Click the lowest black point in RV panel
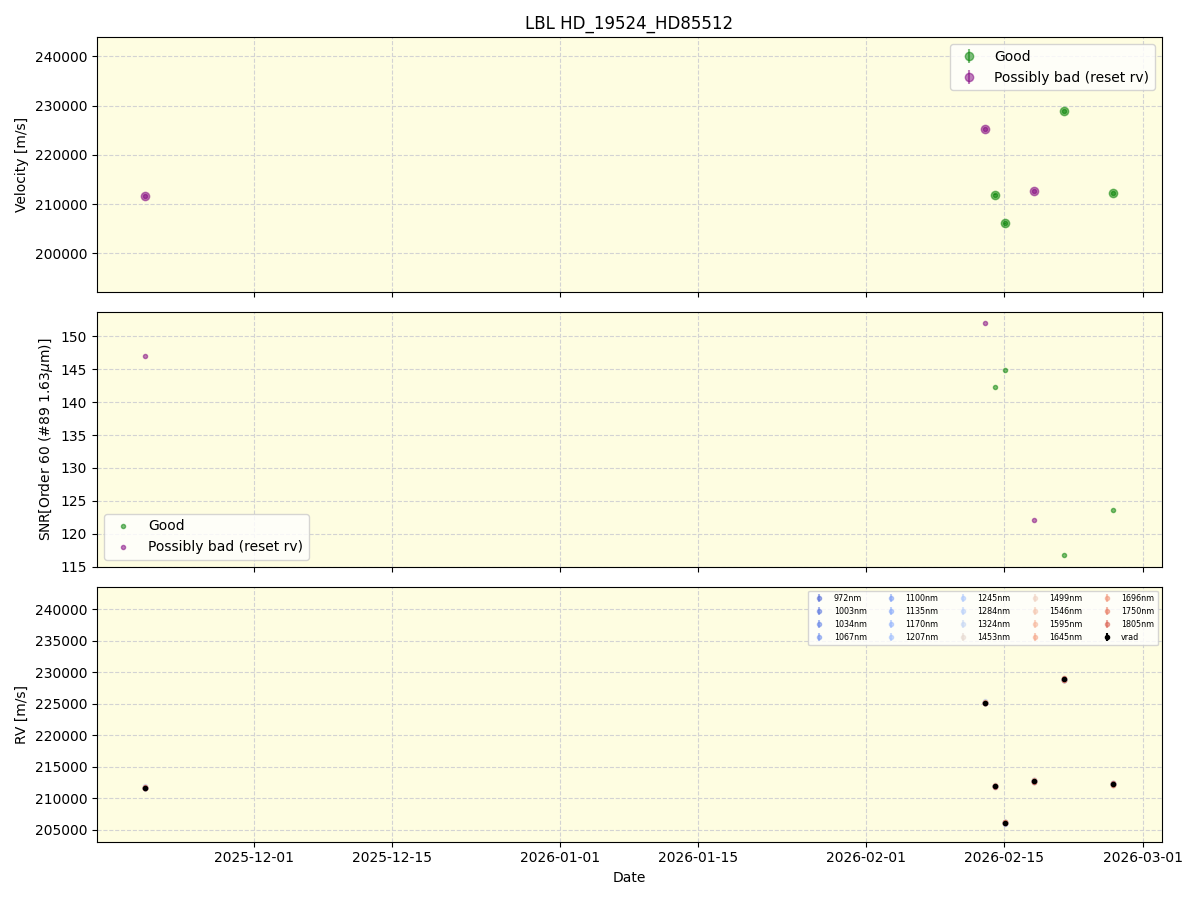This screenshot has width=1200, height=900. [x=1005, y=823]
